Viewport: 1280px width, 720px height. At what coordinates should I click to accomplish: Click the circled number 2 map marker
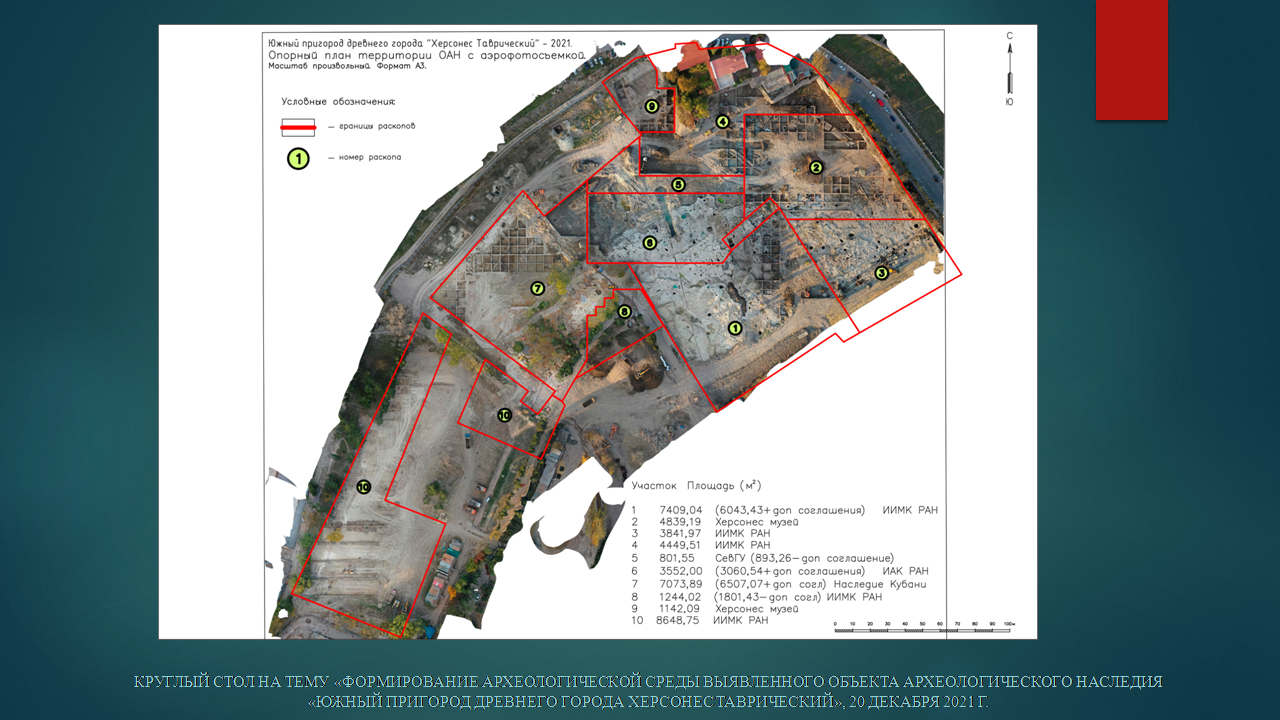click(816, 168)
